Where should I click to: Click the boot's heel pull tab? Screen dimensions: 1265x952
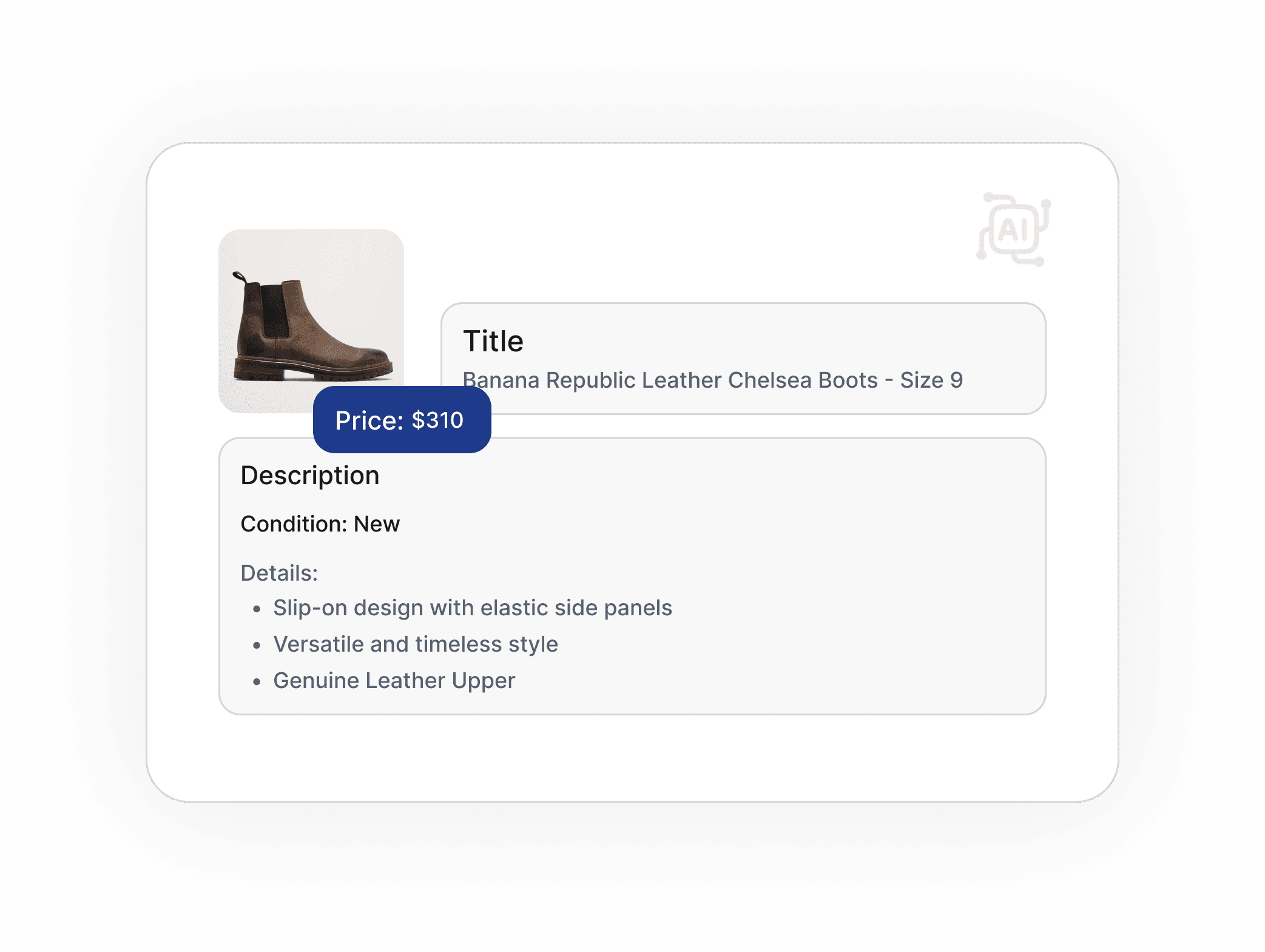(240, 278)
